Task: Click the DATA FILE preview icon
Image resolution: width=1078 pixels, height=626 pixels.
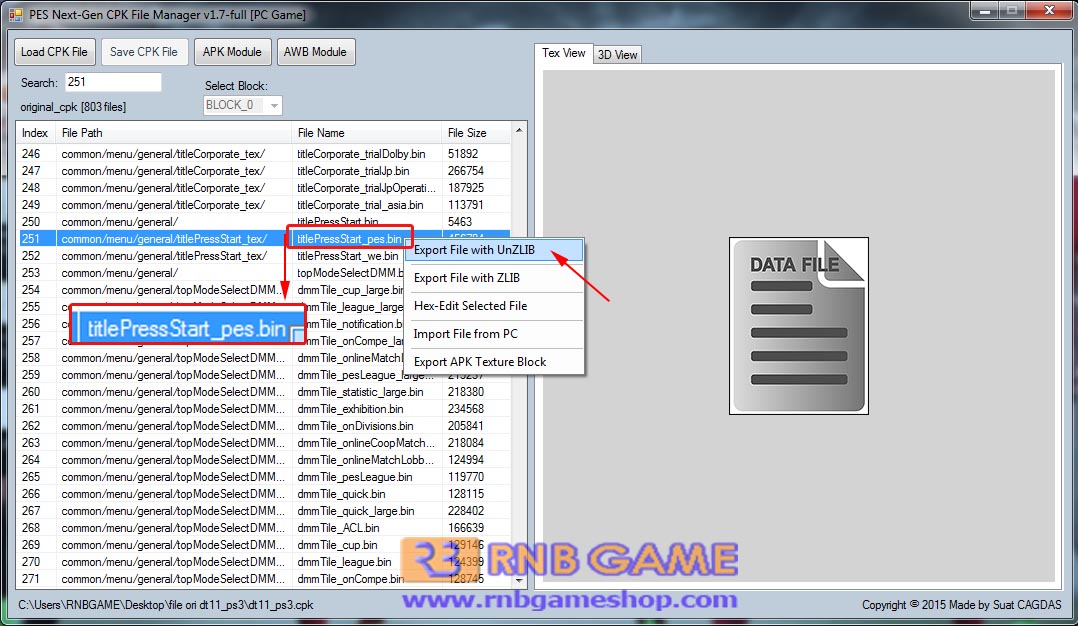Action: coord(798,326)
